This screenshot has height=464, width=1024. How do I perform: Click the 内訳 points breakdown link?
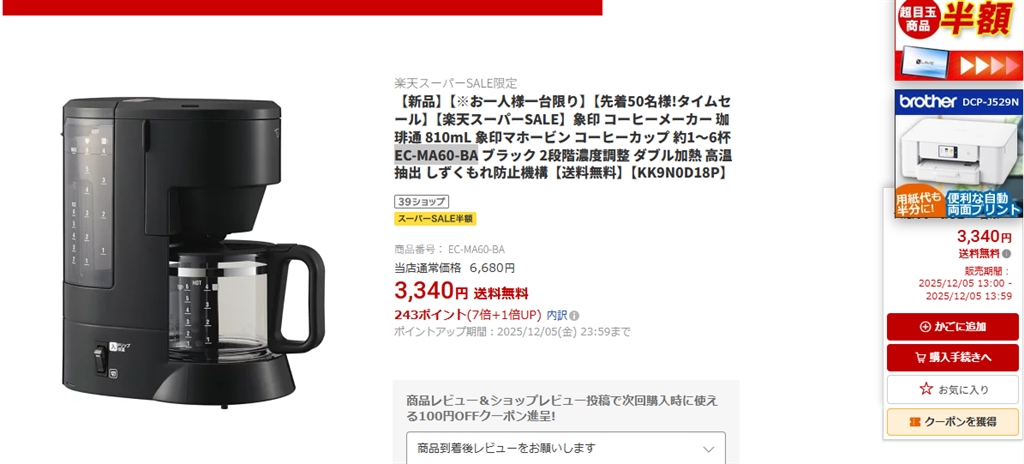click(x=556, y=315)
